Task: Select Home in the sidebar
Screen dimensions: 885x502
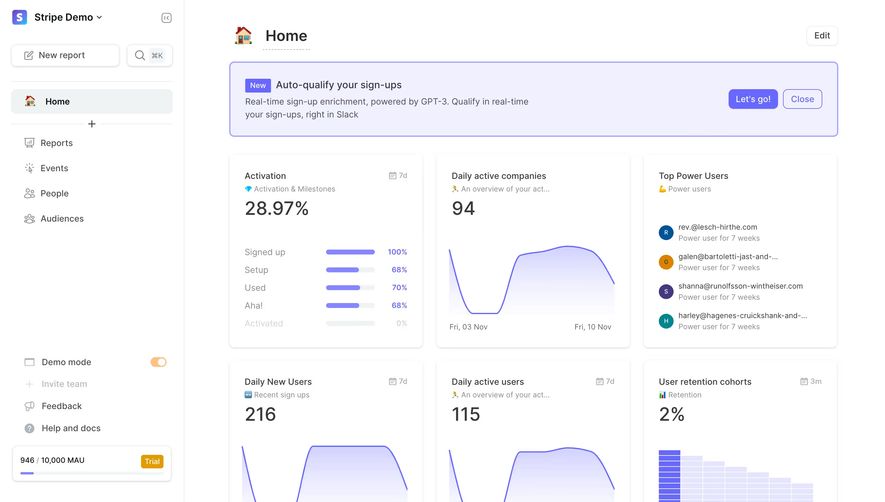Action: (92, 101)
